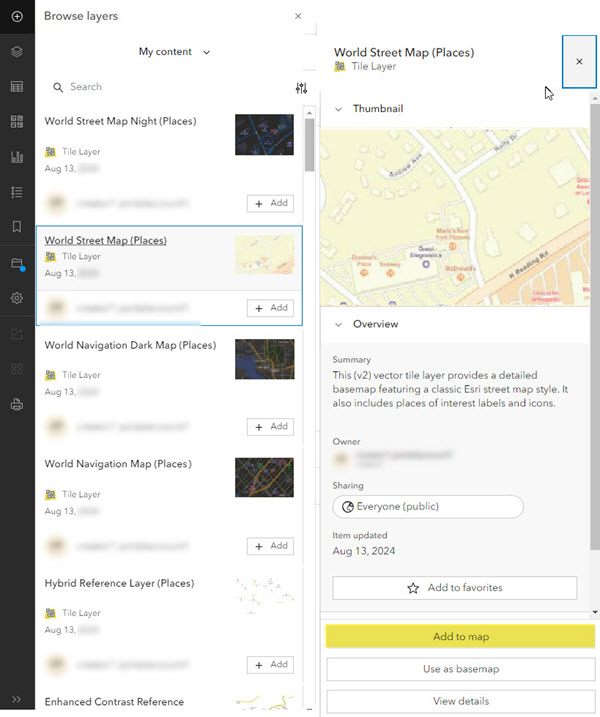This screenshot has height=717, width=600.
Task: Select the World Navigation Map (Places) title
Action: click(118, 464)
